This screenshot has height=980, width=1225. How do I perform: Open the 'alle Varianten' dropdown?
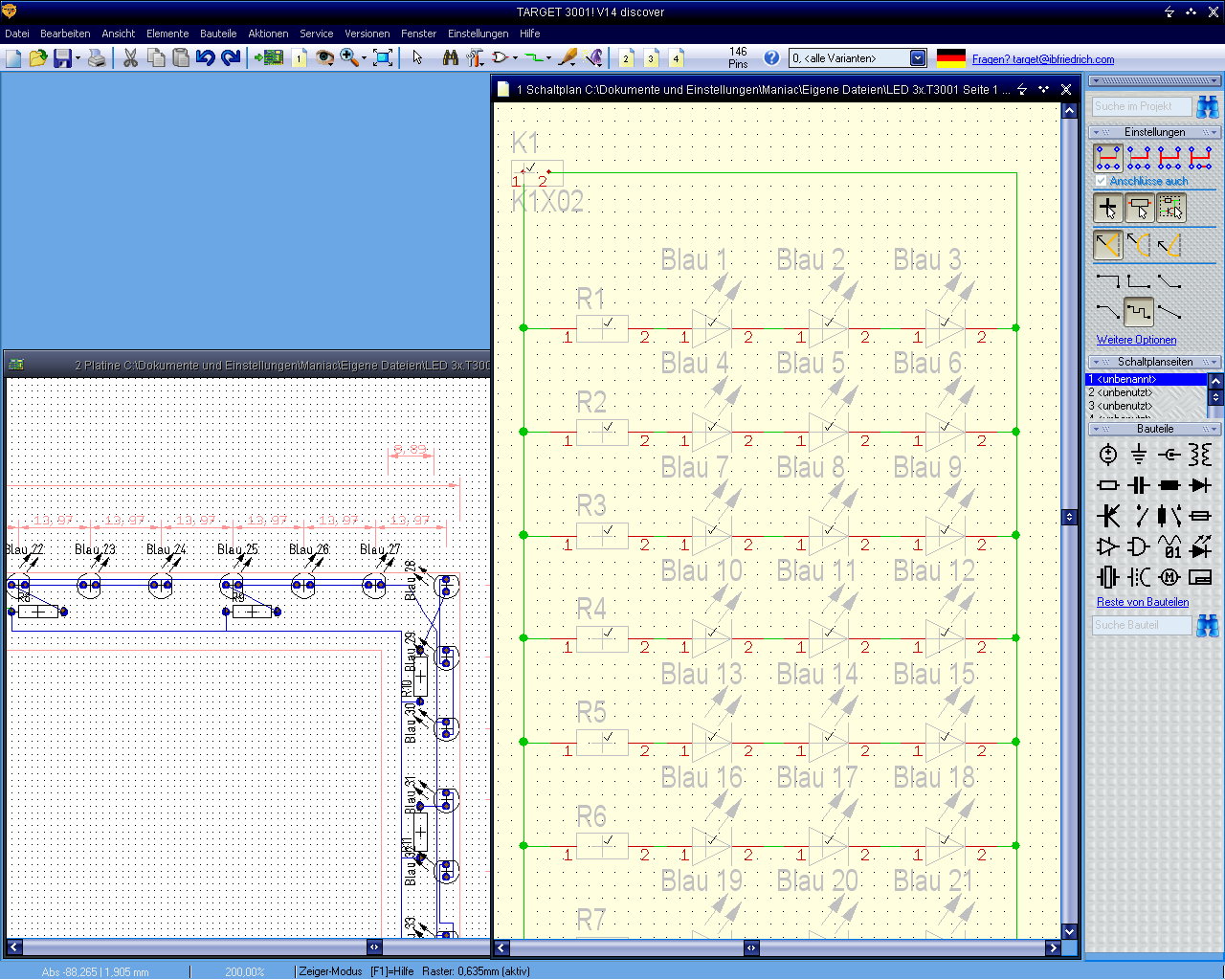click(x=917, y=58)
